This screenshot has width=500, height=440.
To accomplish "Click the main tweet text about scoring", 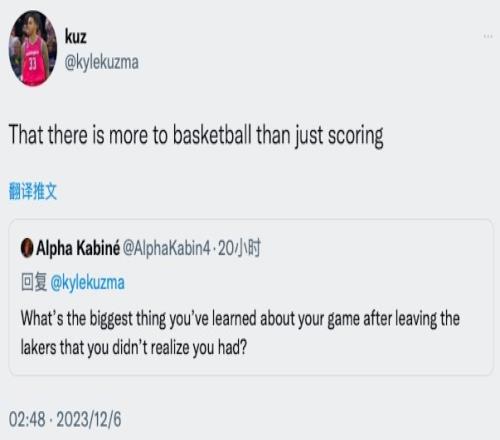I will tap(196, 135).
